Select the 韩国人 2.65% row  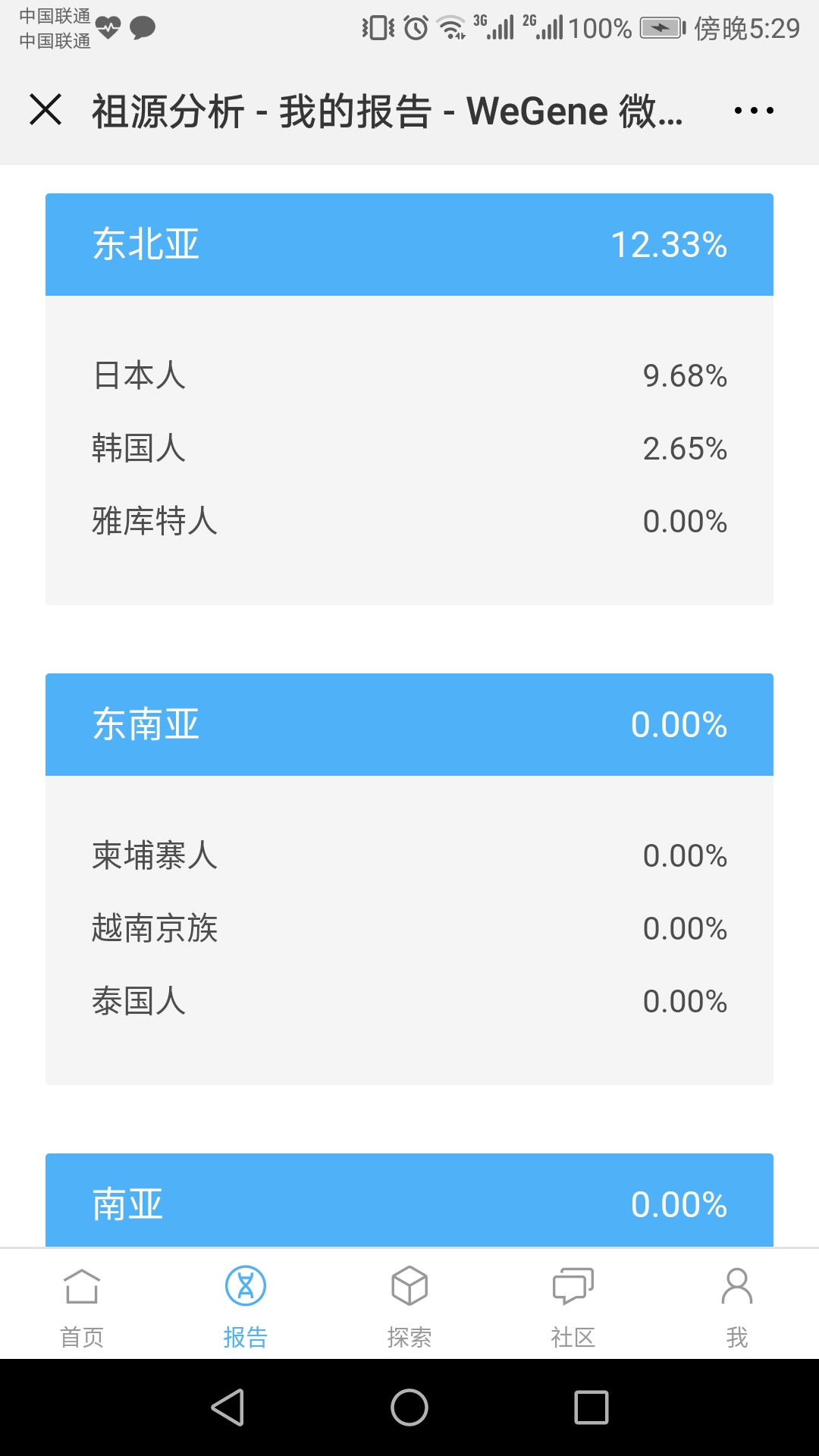(x=409, y=448)
